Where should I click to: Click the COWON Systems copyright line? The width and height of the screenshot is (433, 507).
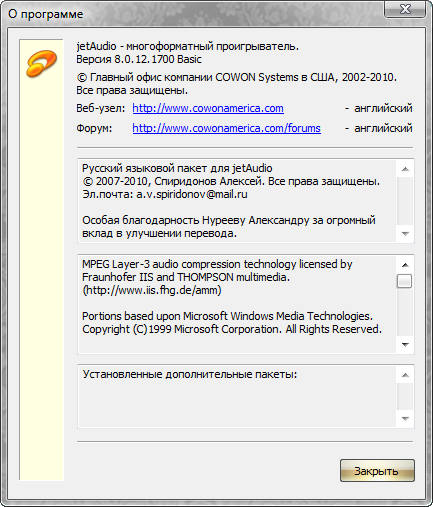[237, 77]
